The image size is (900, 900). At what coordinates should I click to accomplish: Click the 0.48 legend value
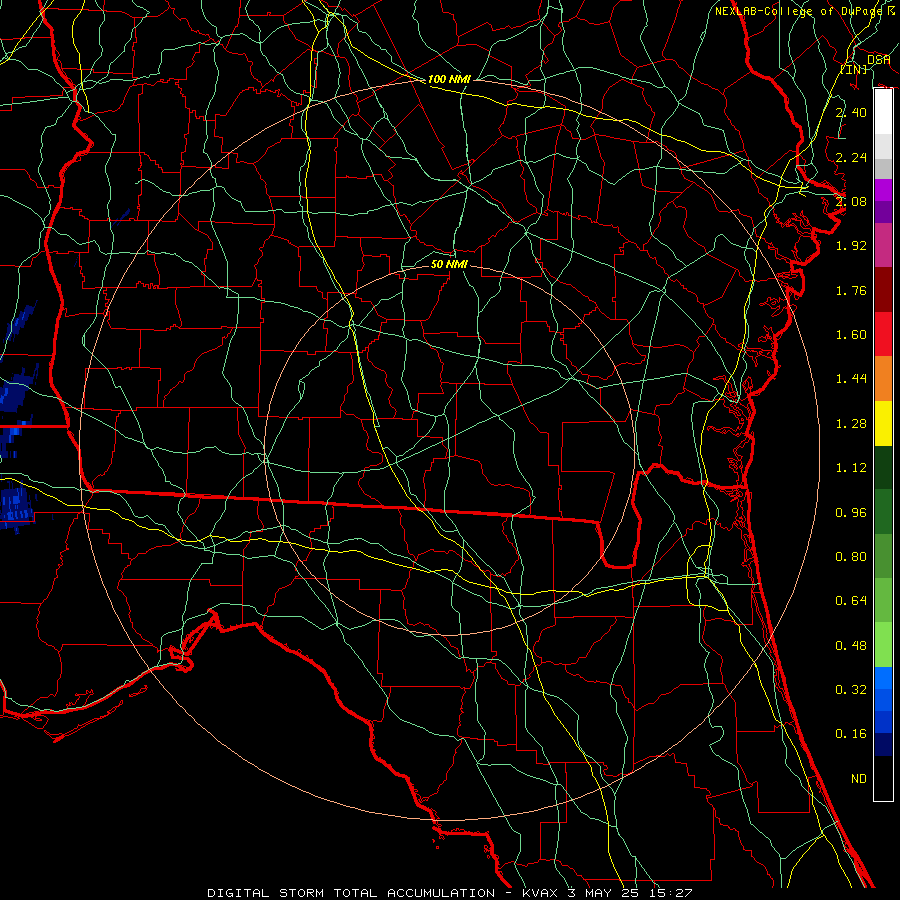851,646
